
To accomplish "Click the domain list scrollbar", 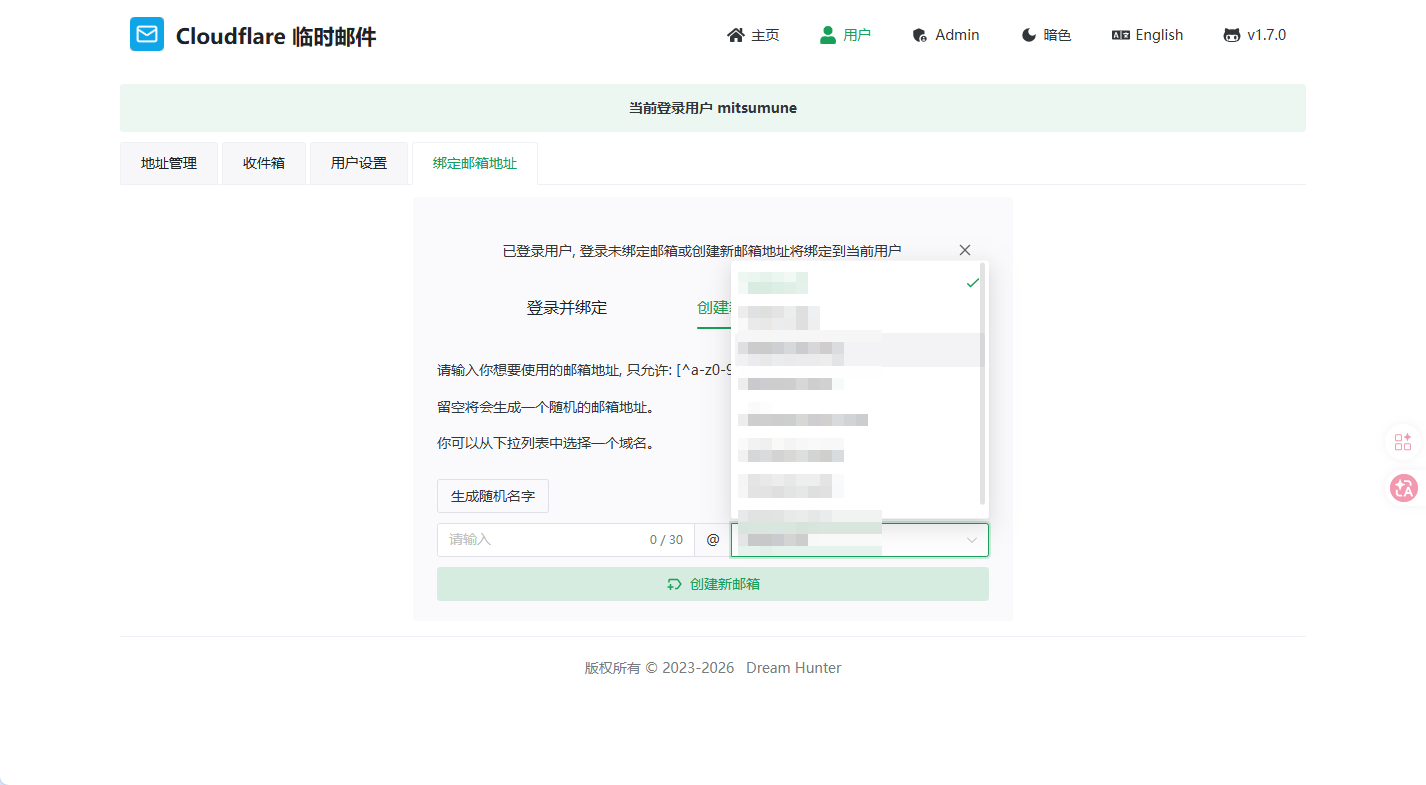I will 984,384.
